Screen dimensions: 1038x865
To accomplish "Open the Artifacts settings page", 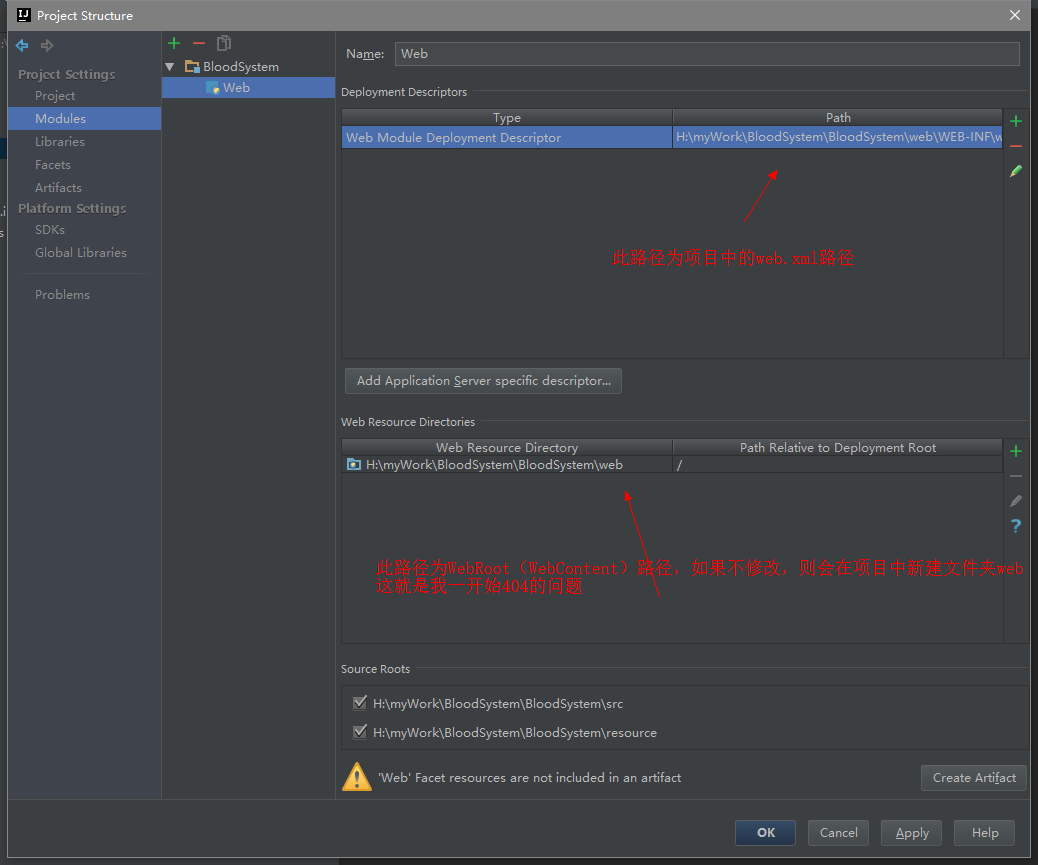I will (58, 188).
